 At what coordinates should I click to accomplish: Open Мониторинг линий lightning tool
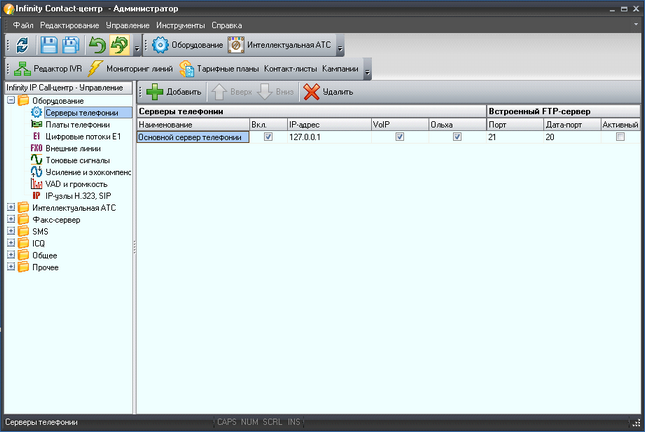pyautogui.click(x=130, y=69)
